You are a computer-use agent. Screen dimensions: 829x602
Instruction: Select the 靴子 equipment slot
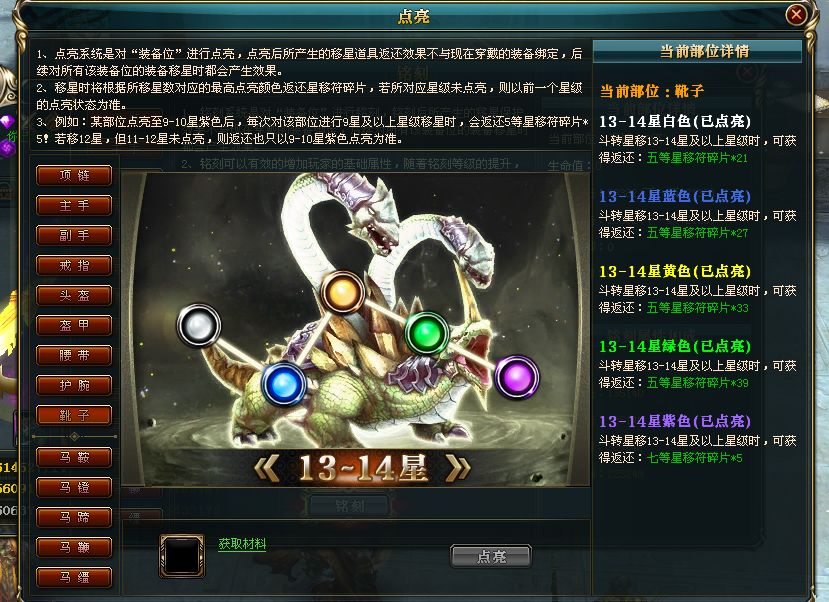[x=74, y=415]
